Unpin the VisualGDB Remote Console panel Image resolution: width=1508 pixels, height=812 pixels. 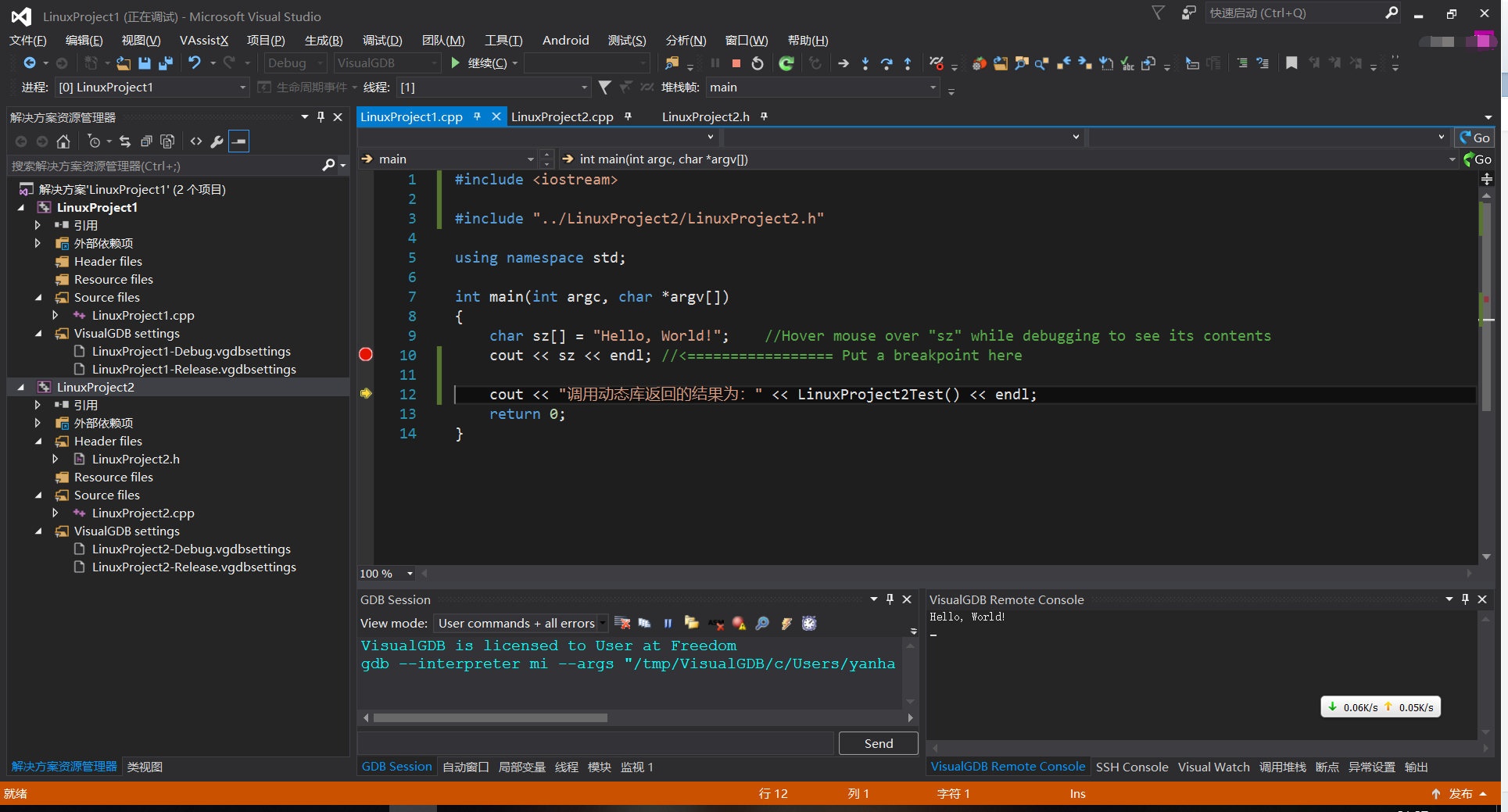[x=1465, y=599]
